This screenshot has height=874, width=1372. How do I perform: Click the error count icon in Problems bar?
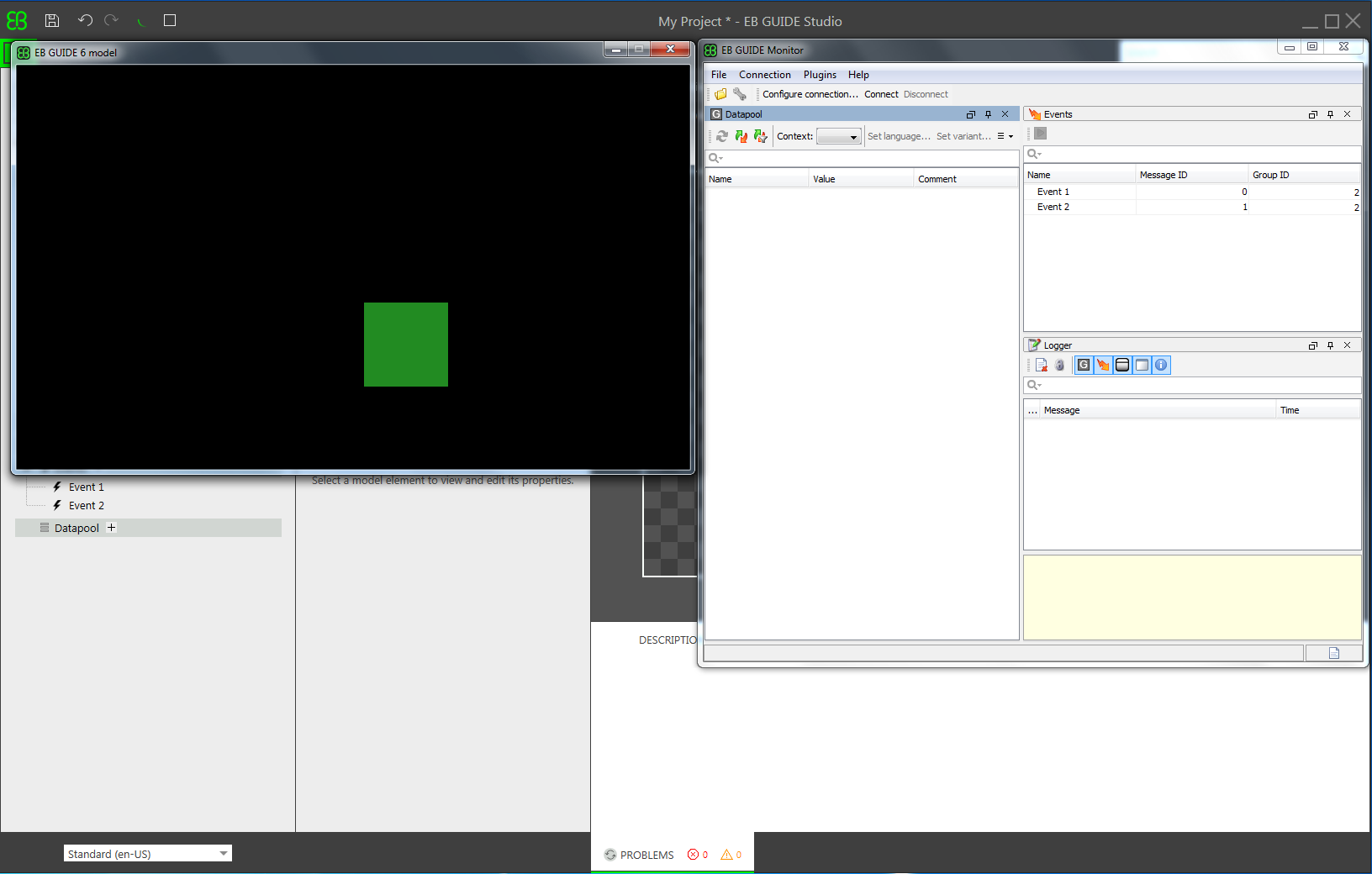coord(694,855)
